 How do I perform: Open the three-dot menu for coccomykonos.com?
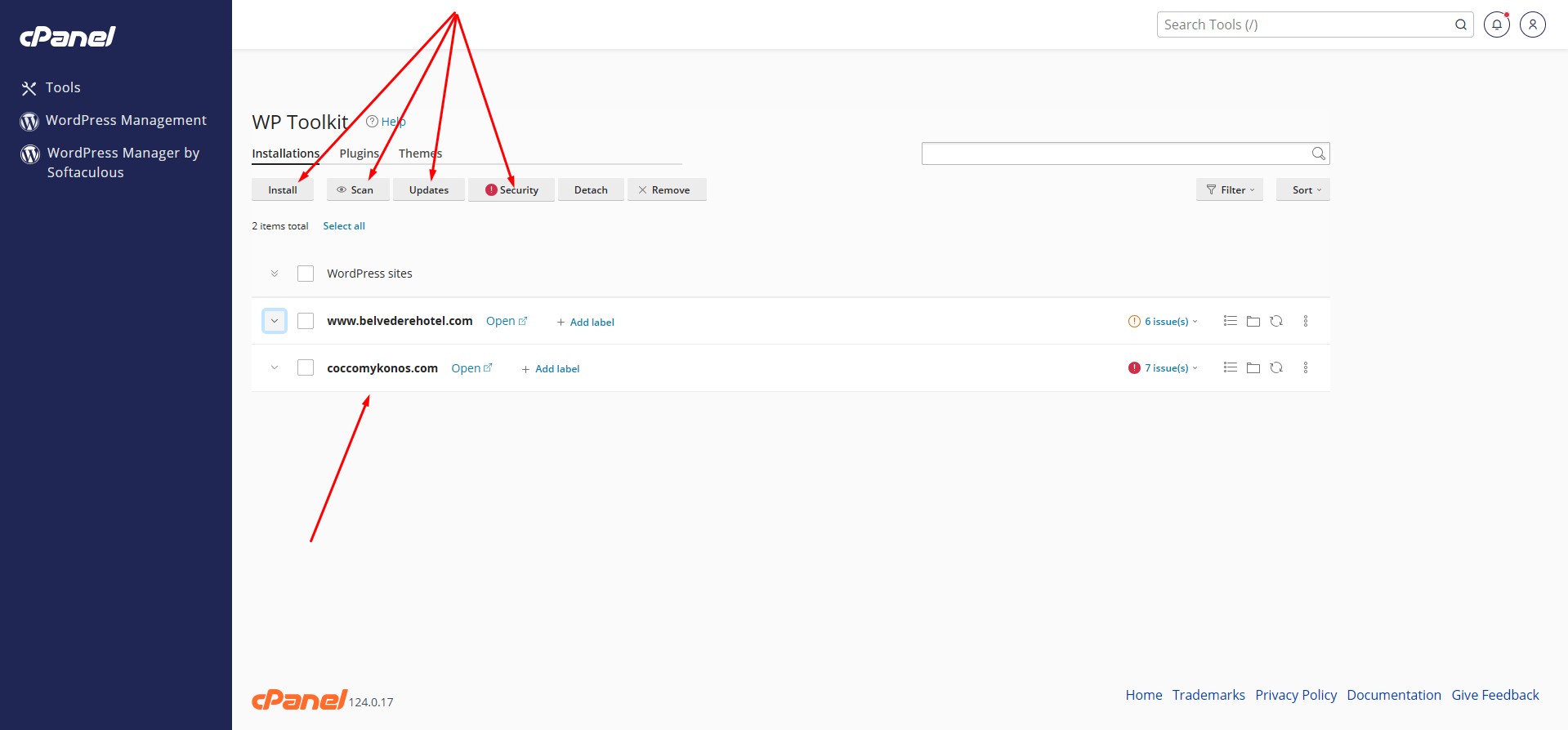[1305, 368]
